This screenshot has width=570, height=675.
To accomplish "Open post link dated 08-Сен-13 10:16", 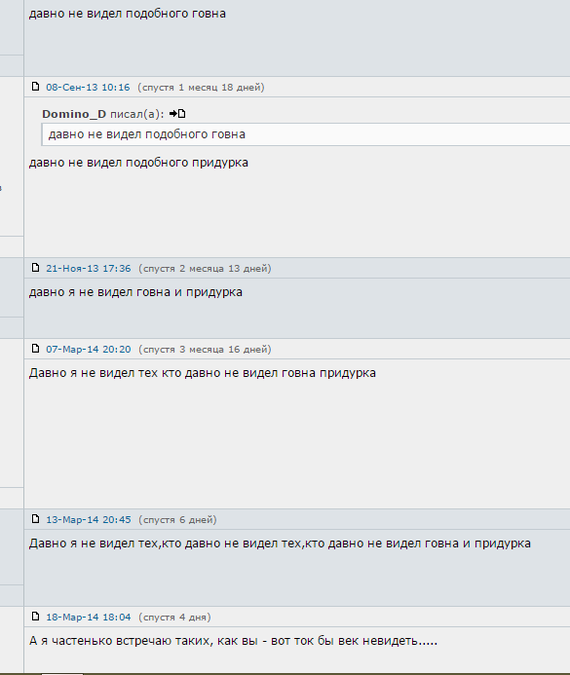I will pyautogui.click(x=88, y=87).
